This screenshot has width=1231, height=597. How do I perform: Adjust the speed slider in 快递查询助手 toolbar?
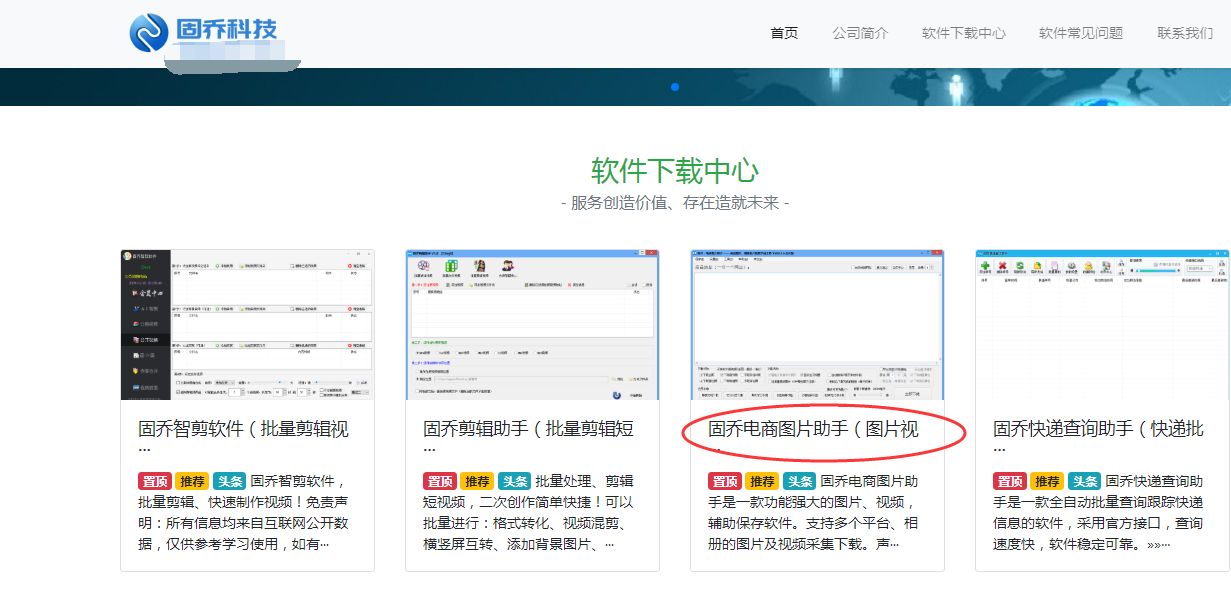(x=1156, y=271)
